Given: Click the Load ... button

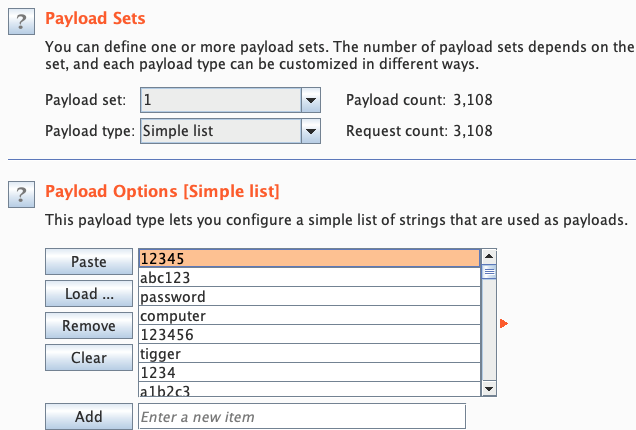Looking at the screenshot, I should click(89, 294).
